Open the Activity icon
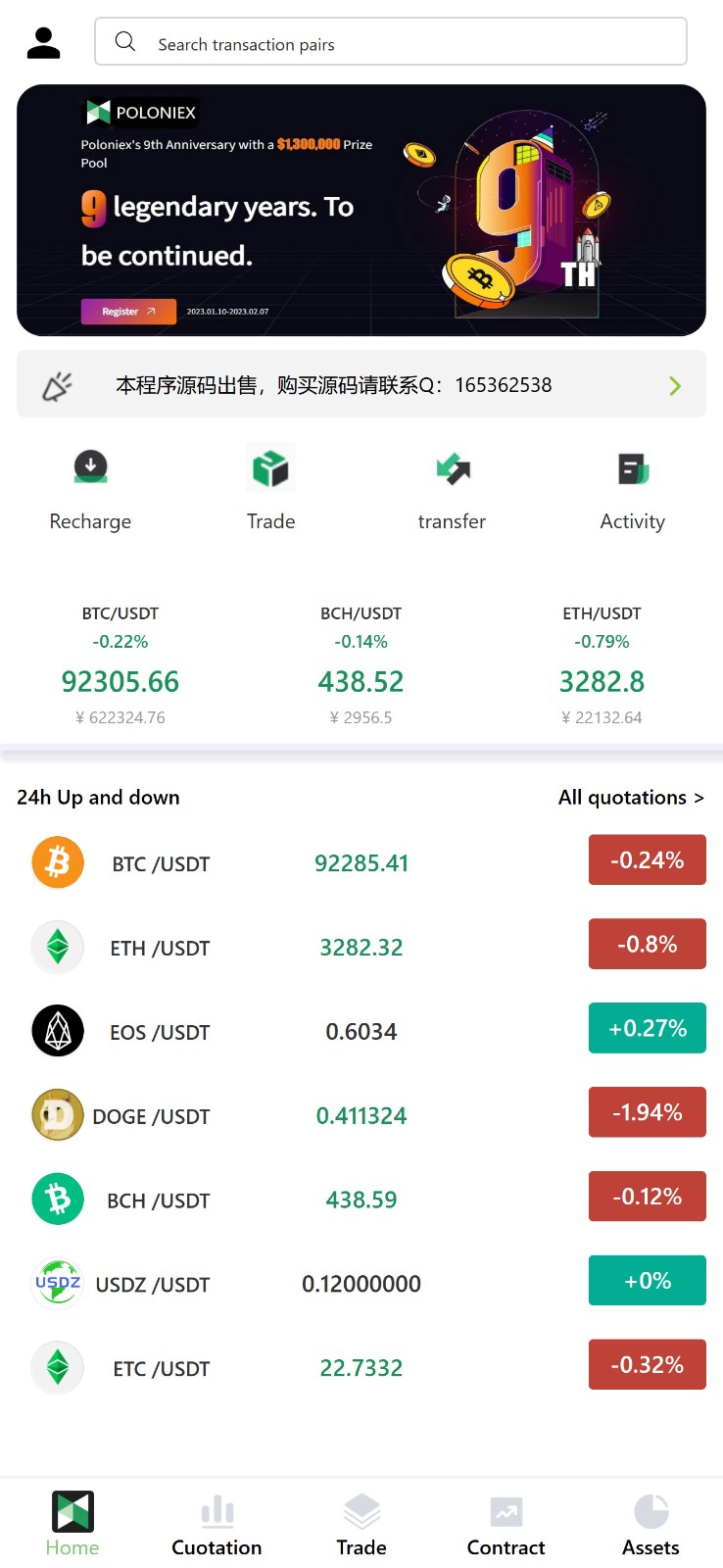This screenshot has width=723, height=1568. click(633, 468)
